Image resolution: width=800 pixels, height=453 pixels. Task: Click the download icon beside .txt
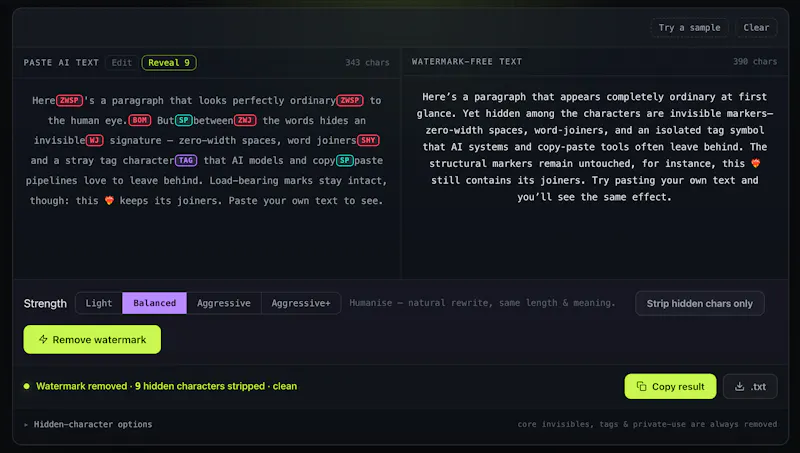(x=739, y=386)
